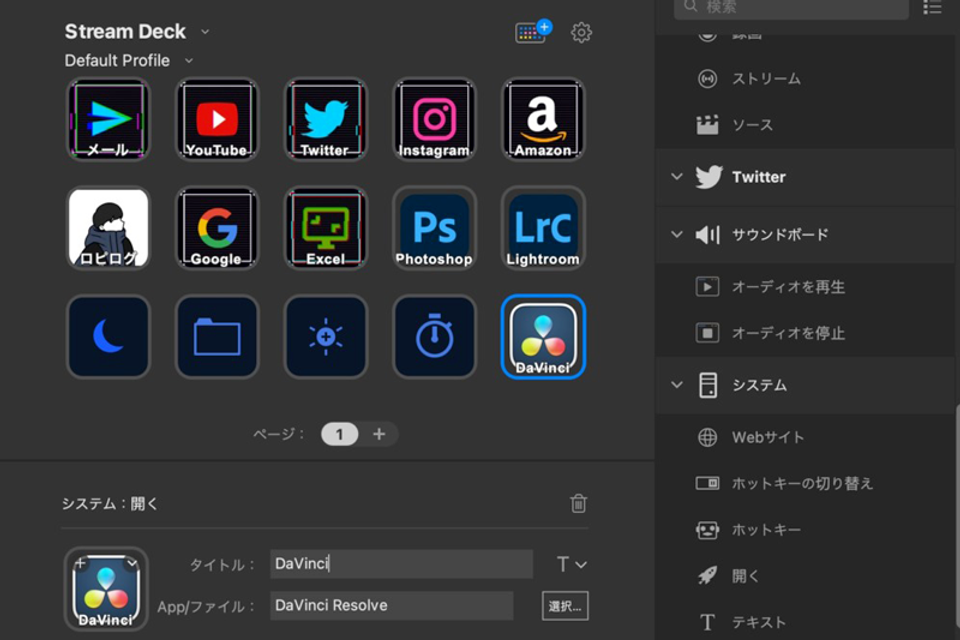
Task: Choose the 開く rocket action
Action: coord(804,576)
